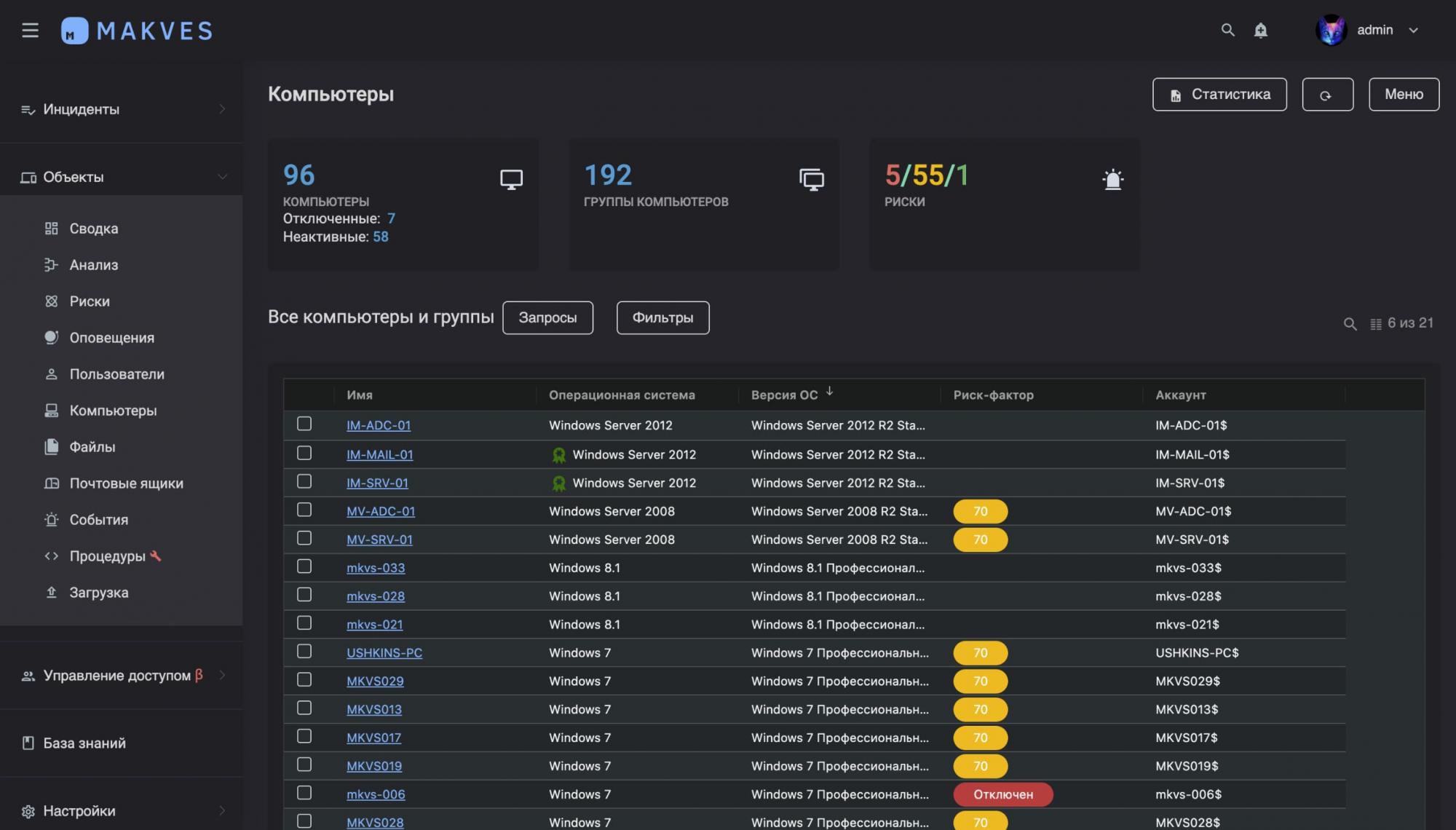Screen dimensions: 1456x830
Task: Open the hamburger navigation menu
Action: (x=30, y=31)
